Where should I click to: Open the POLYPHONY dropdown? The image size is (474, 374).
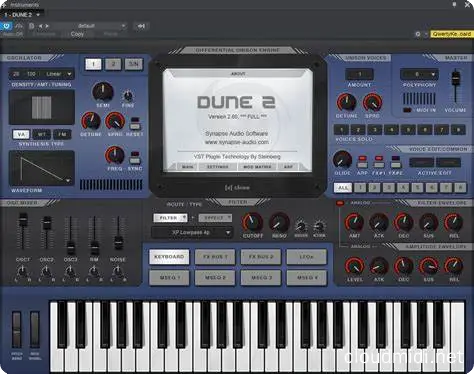(419, 74)
